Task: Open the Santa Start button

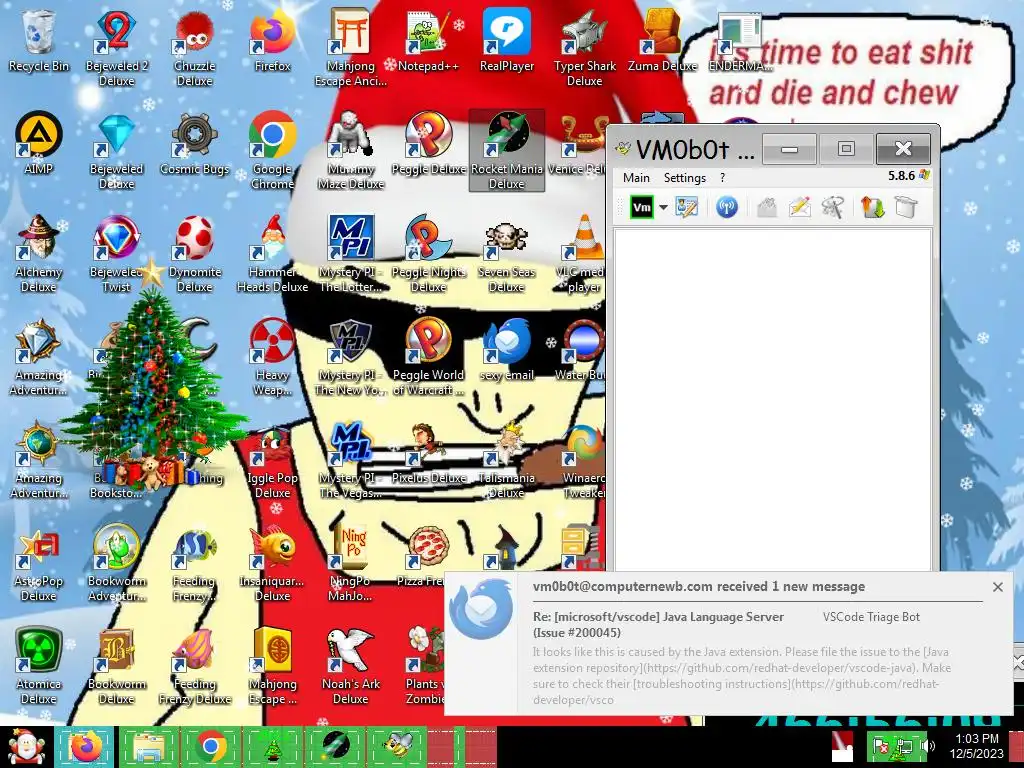Action: [26, 746]
